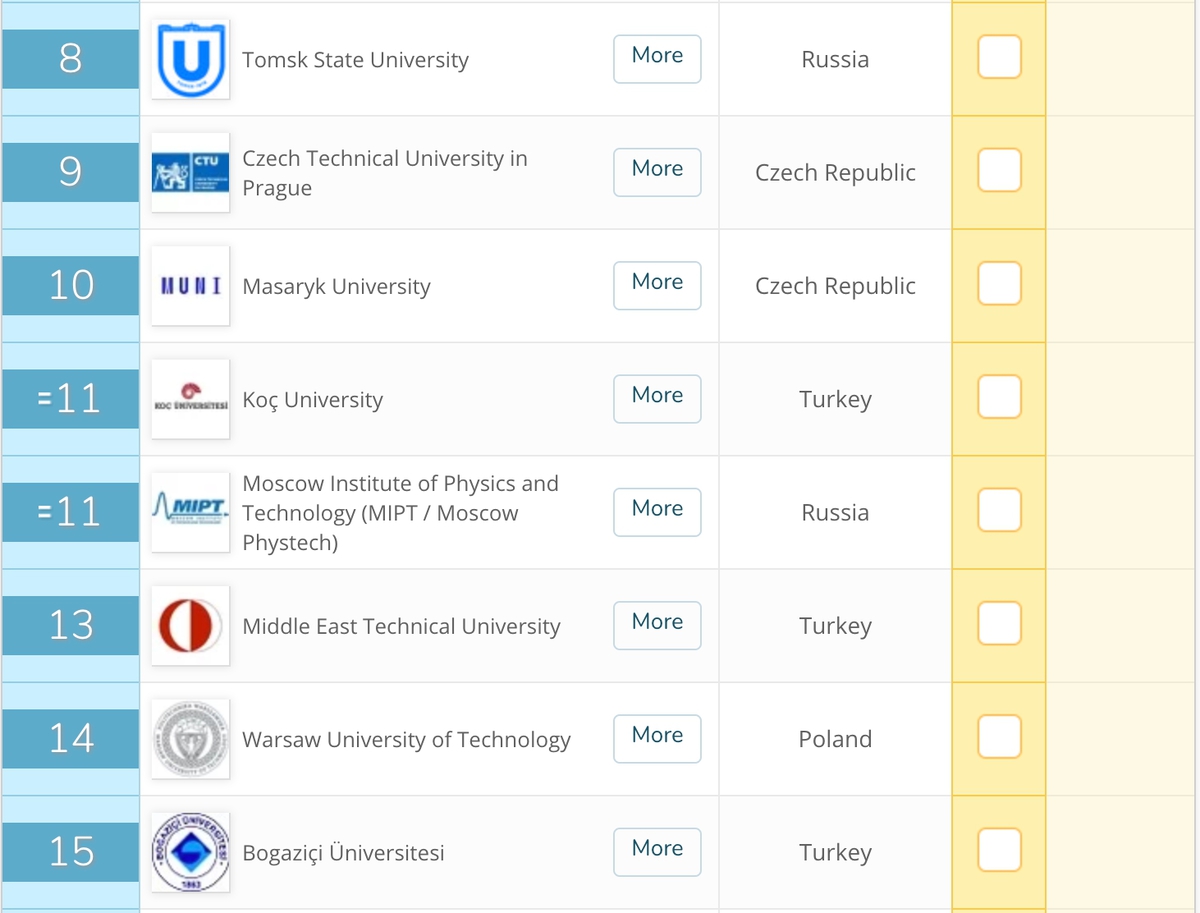Click the Czech Technical University CTU logo
Screen dimensions: 1200x913
[x=190, y=172]
